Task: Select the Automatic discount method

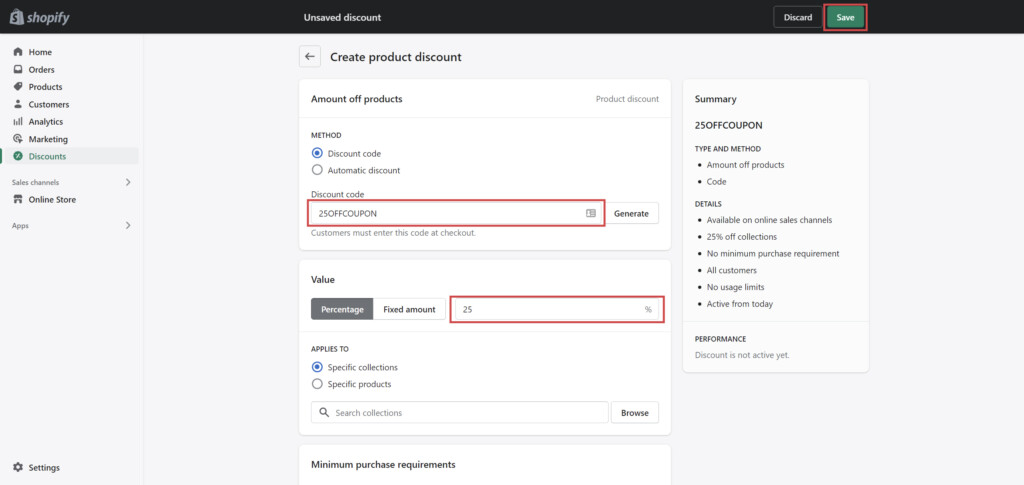Action: 317,170
